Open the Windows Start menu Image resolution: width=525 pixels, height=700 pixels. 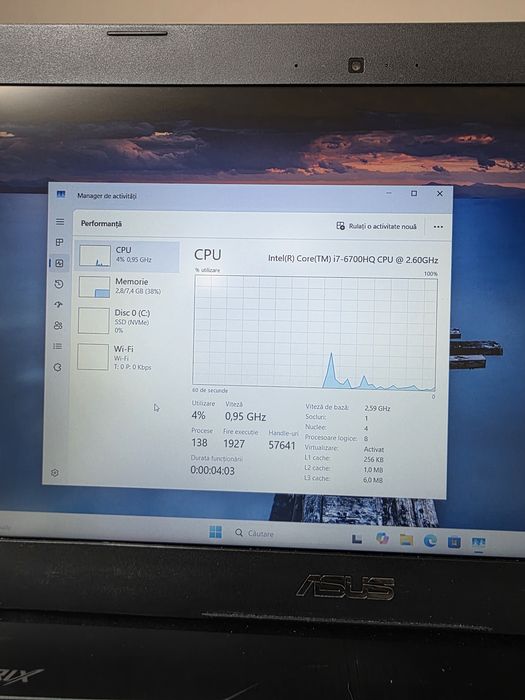tap(215, 532)
